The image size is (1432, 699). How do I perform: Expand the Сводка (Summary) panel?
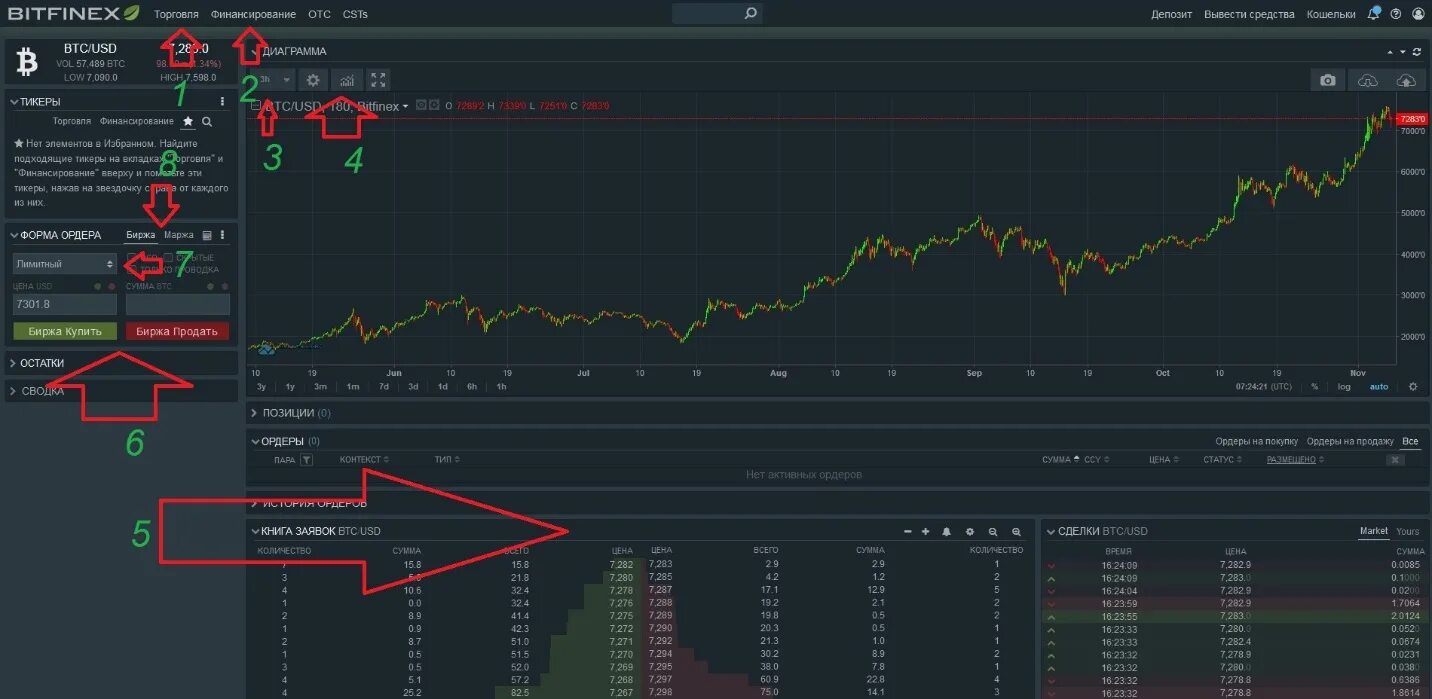[x=13, y=391]
